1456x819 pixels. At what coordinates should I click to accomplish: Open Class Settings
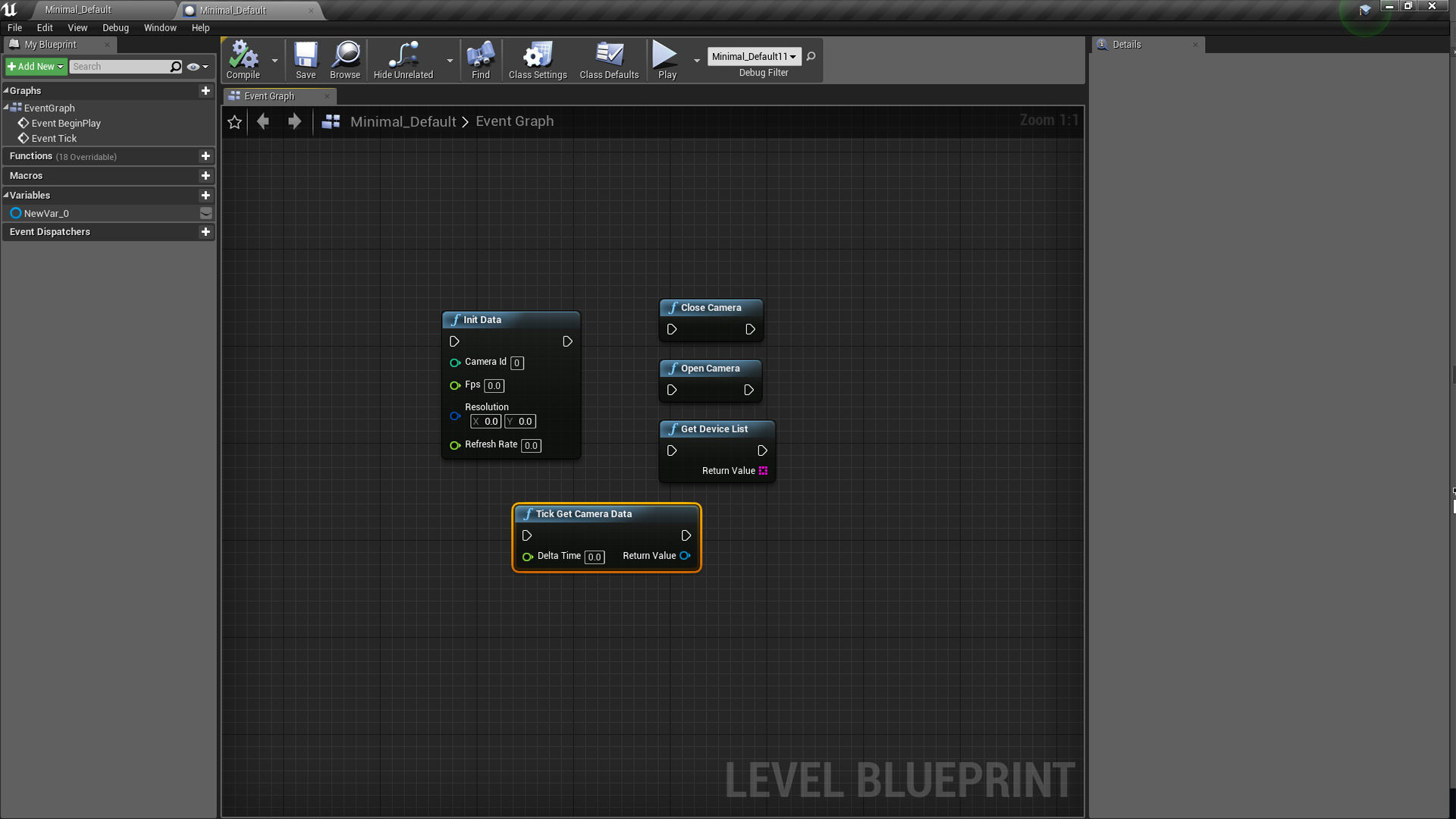[x=538, y=60]
